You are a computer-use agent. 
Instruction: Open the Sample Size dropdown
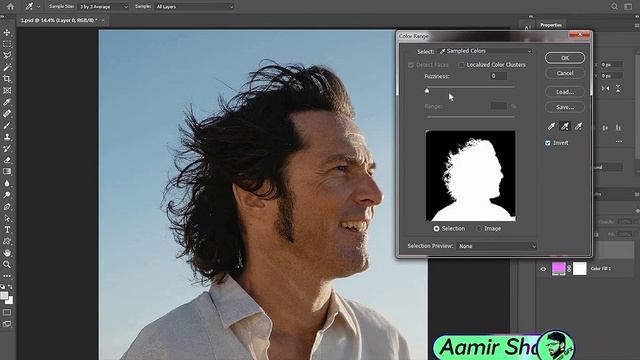104,7
